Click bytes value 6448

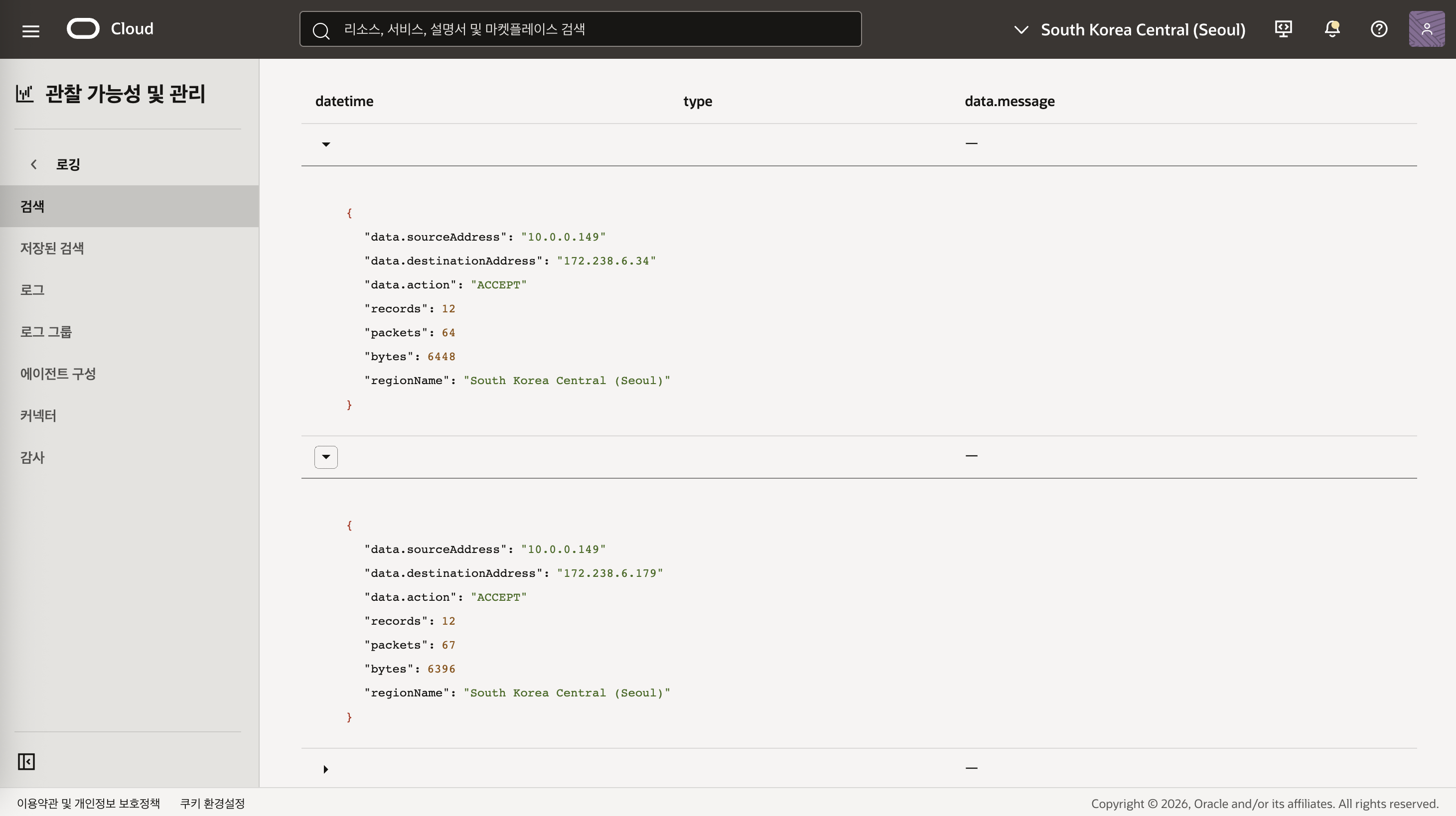pyautogui.click(x=441, y=357)
